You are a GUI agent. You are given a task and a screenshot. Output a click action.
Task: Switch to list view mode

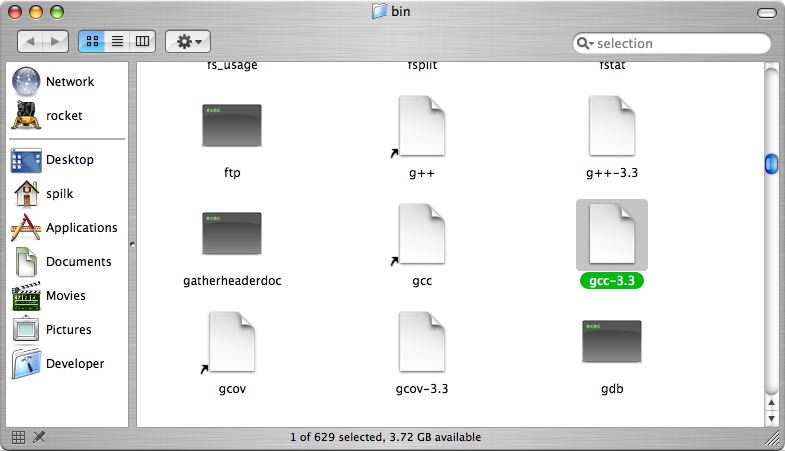pyautogui.click(x=117, y=42)
